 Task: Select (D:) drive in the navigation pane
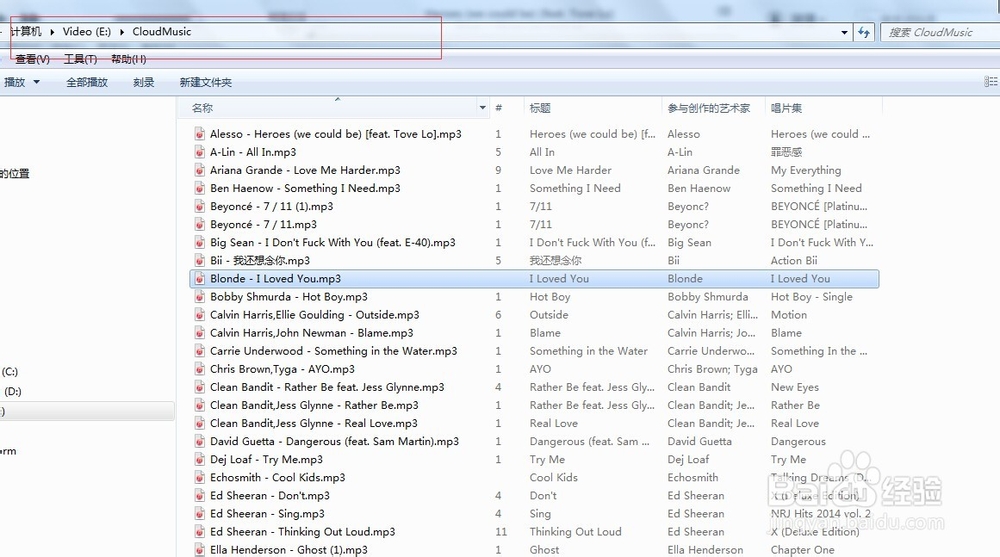tap(12, 391)
